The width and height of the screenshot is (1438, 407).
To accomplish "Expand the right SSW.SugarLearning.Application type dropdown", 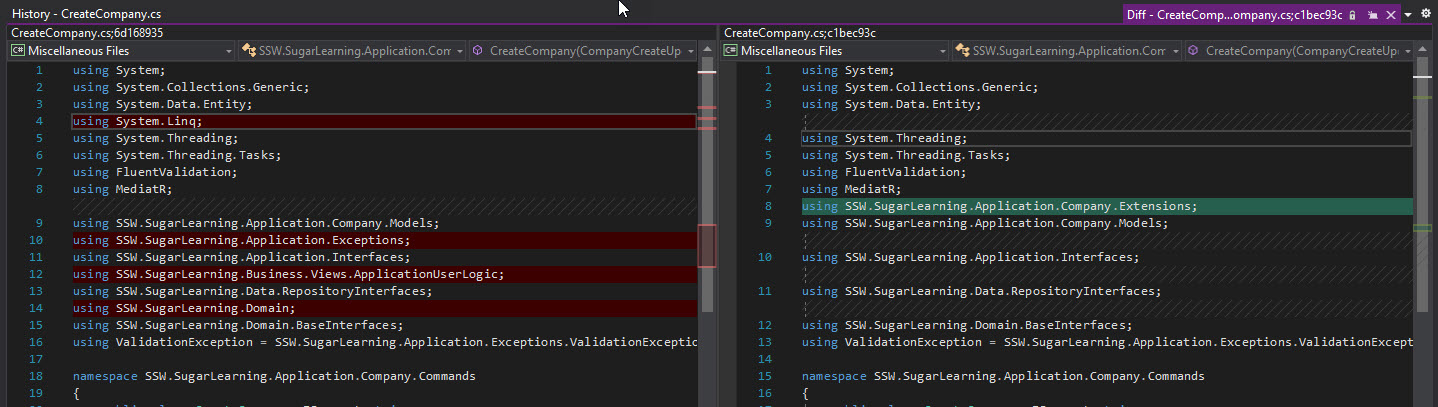I will coord(1174,51).
